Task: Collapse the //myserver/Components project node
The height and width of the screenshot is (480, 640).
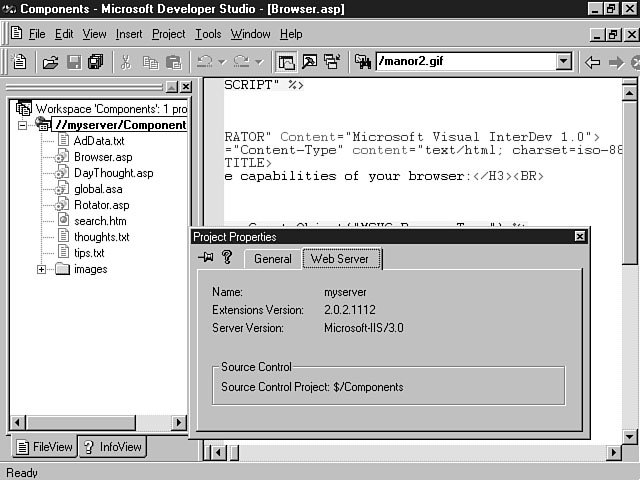Action: (x=23, y=125)
